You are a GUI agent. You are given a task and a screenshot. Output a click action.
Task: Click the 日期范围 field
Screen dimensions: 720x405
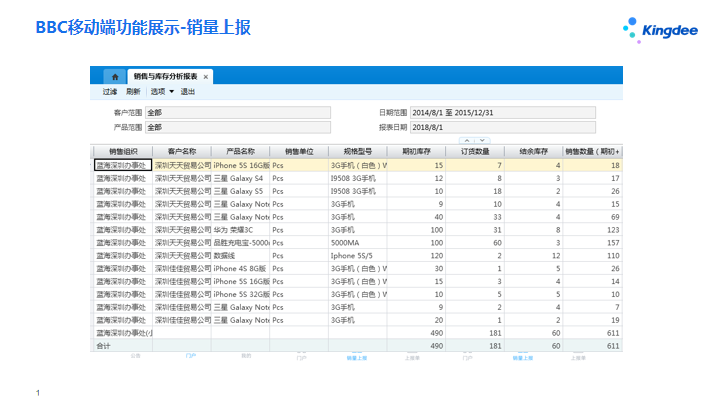503,112
